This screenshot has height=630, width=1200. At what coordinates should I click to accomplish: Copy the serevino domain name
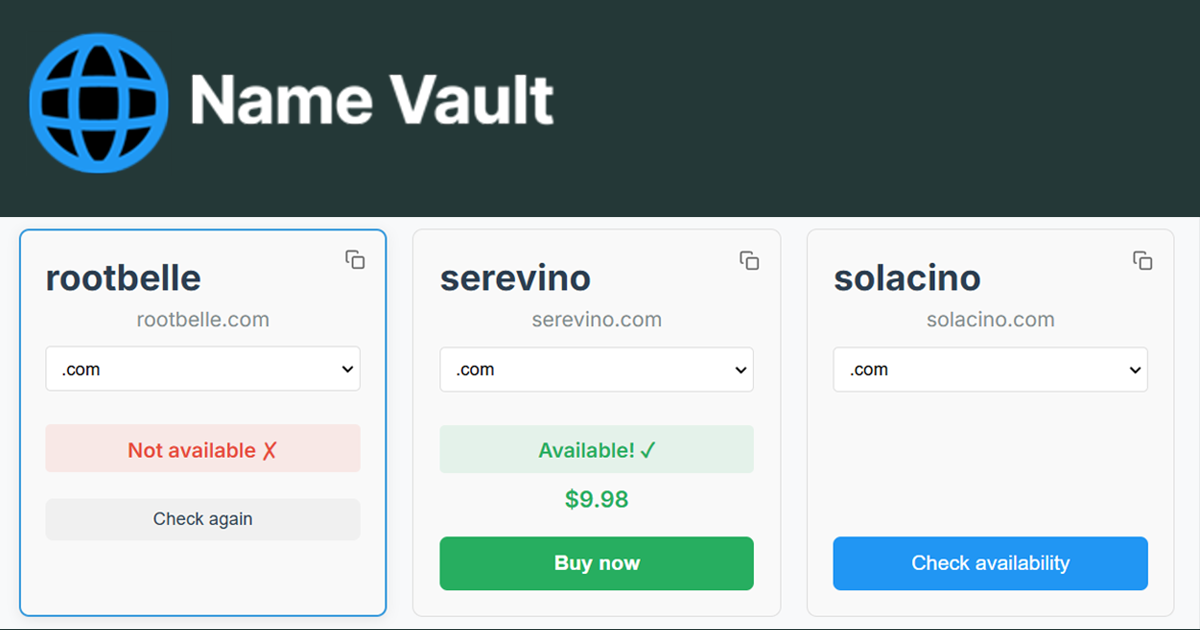pyautogui.click(x=749, y=259)
